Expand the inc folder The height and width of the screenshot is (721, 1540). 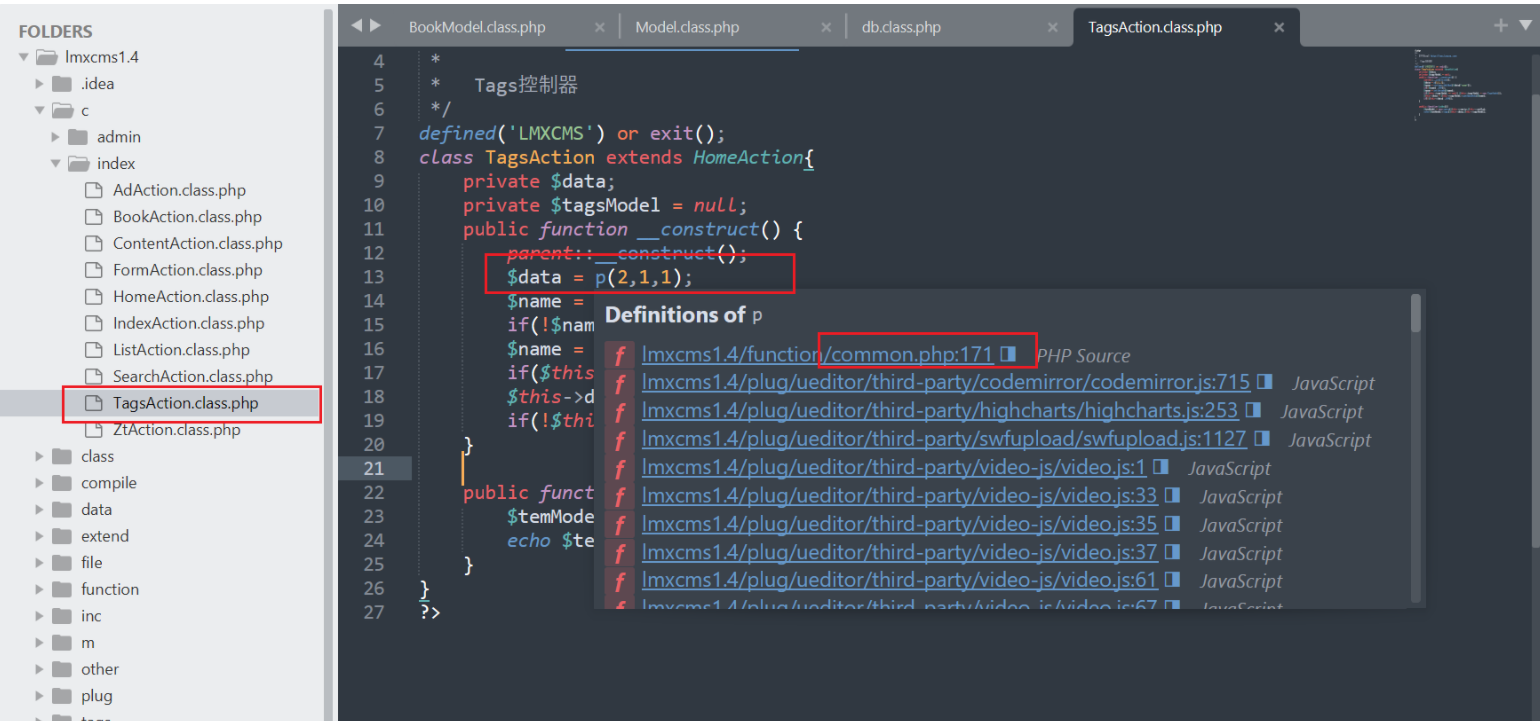point(40,616)
